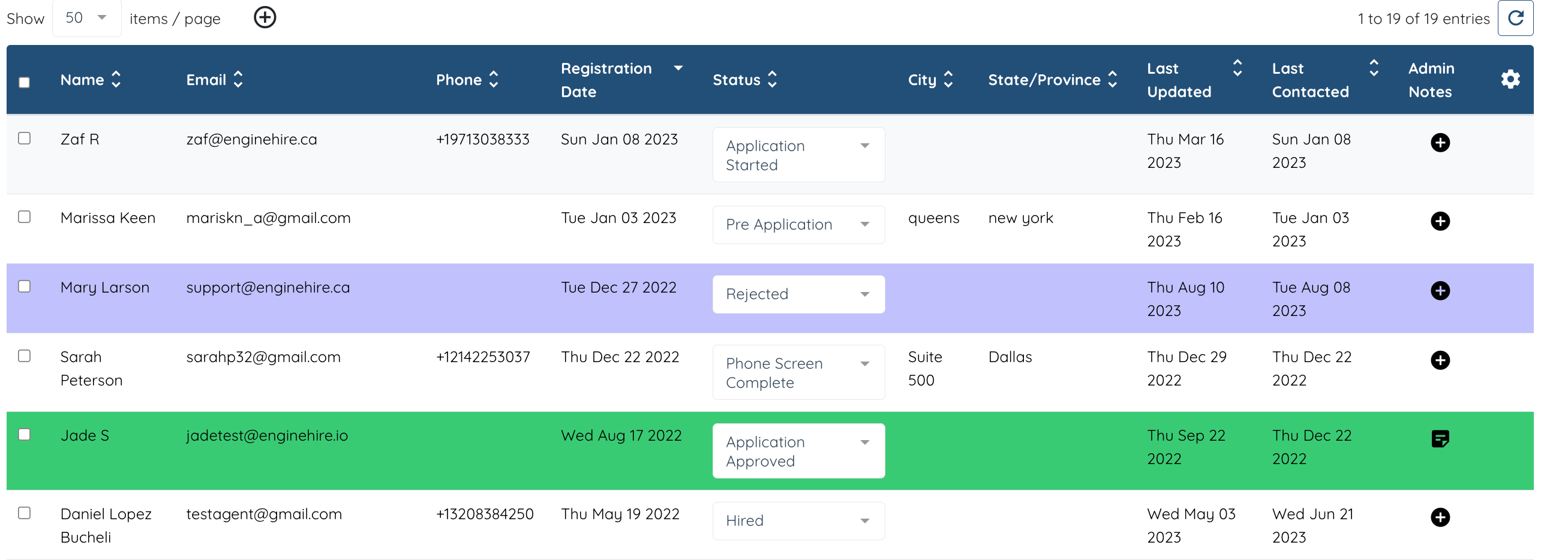The image size is (1568, 560).
Task: Open the Hired status dropdown
Action: point(798,520)
